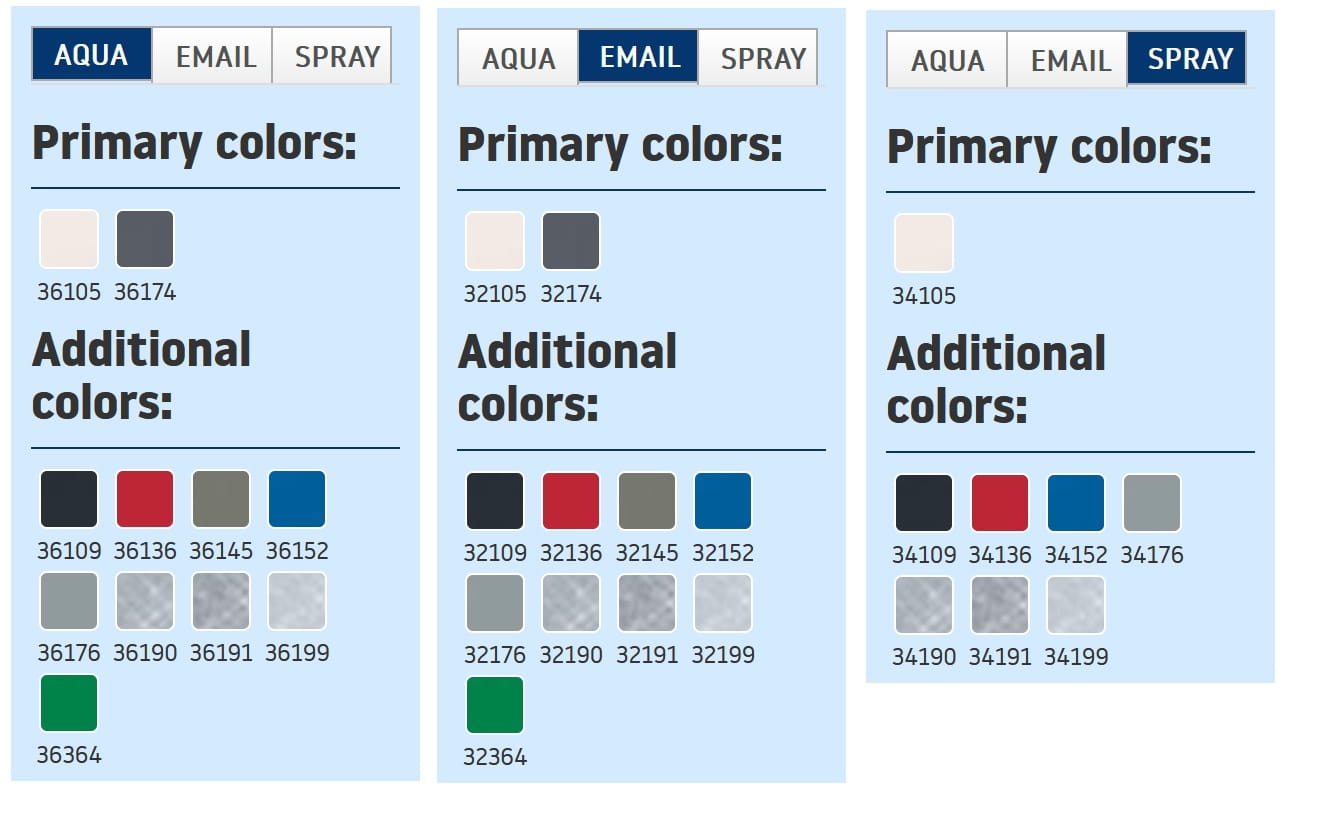
Task: Open the SPRAY tab in right panel
Action: coord(1187,59)
